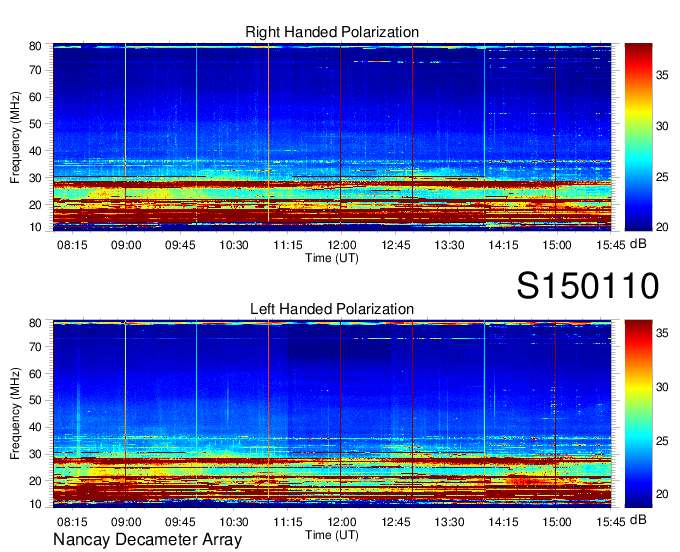Click the 14:15 time tick on the lower plot
Viewport: 680px width, 552px height.
point(503,522)
